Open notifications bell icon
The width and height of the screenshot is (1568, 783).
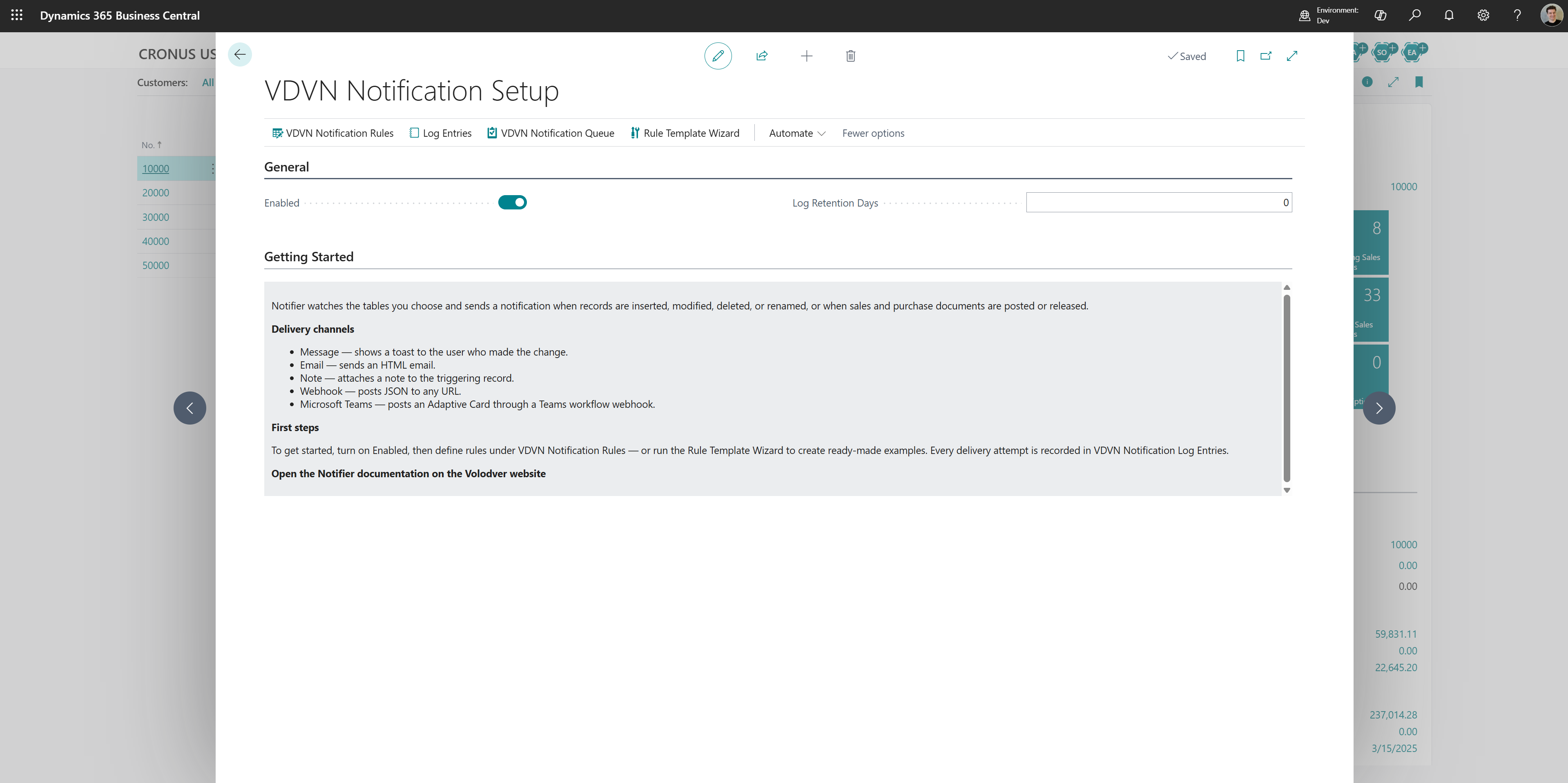[x=1449, y=15]
